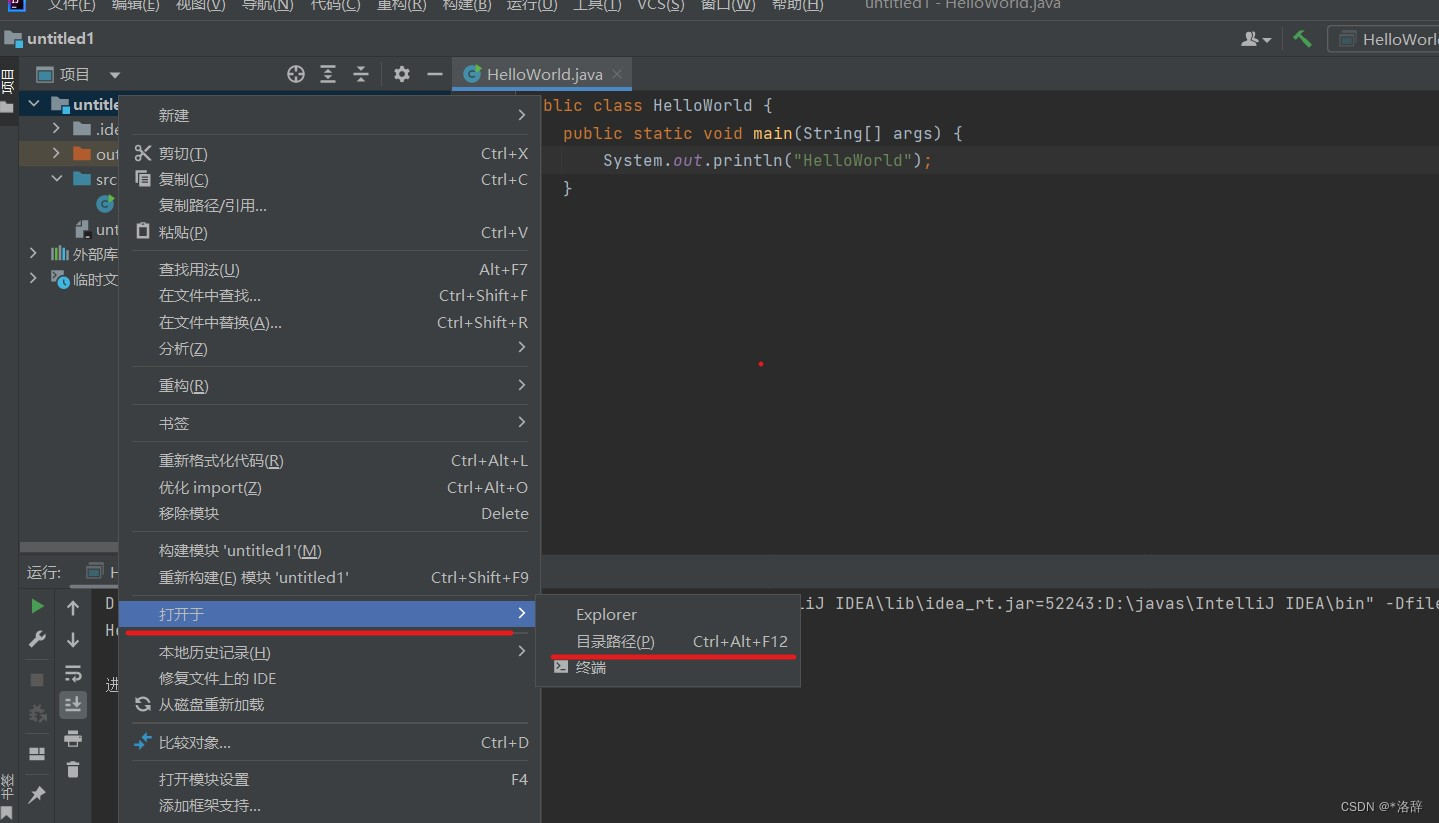
Task: Choose 移除模块 menu entry
Action: tap(329, 513)
